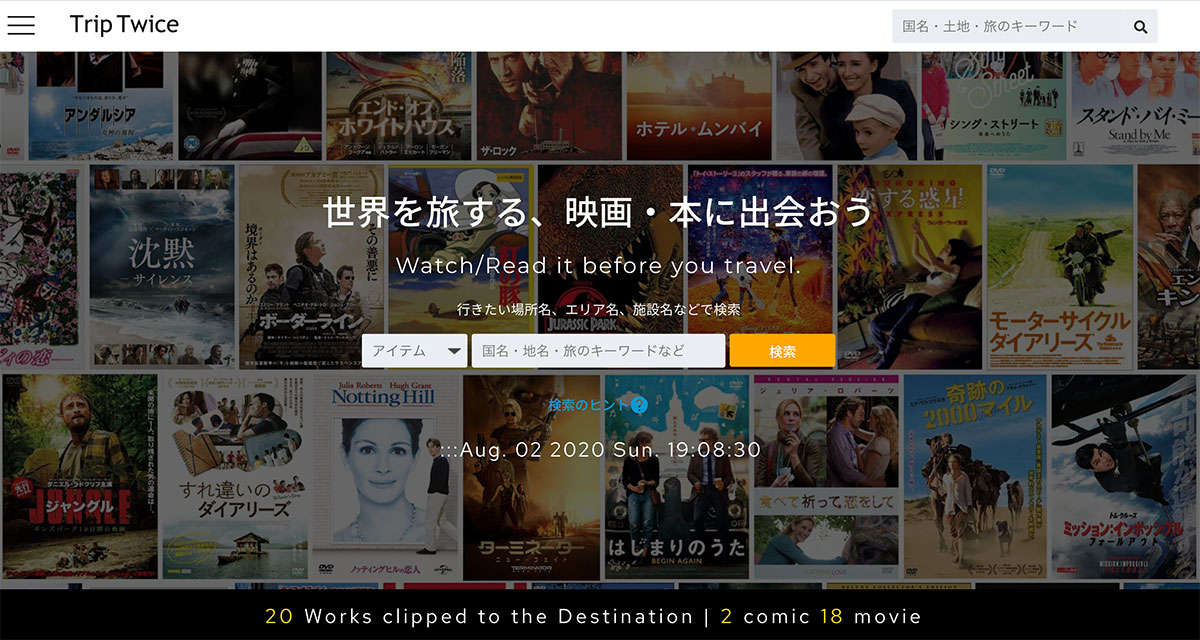This screenshot has width=1200, height=640.
Task: Select the ザ・ロック poster
Action: point(548,106)
